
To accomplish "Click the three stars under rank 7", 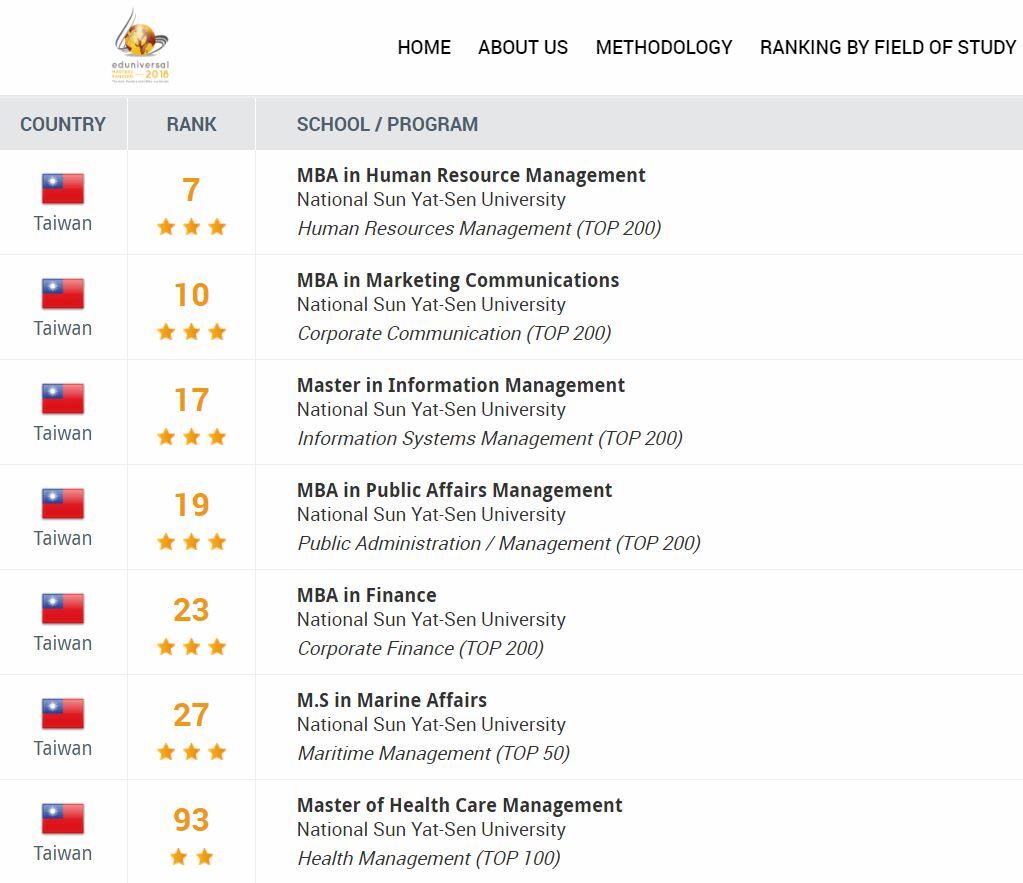I will coord(191,226).
